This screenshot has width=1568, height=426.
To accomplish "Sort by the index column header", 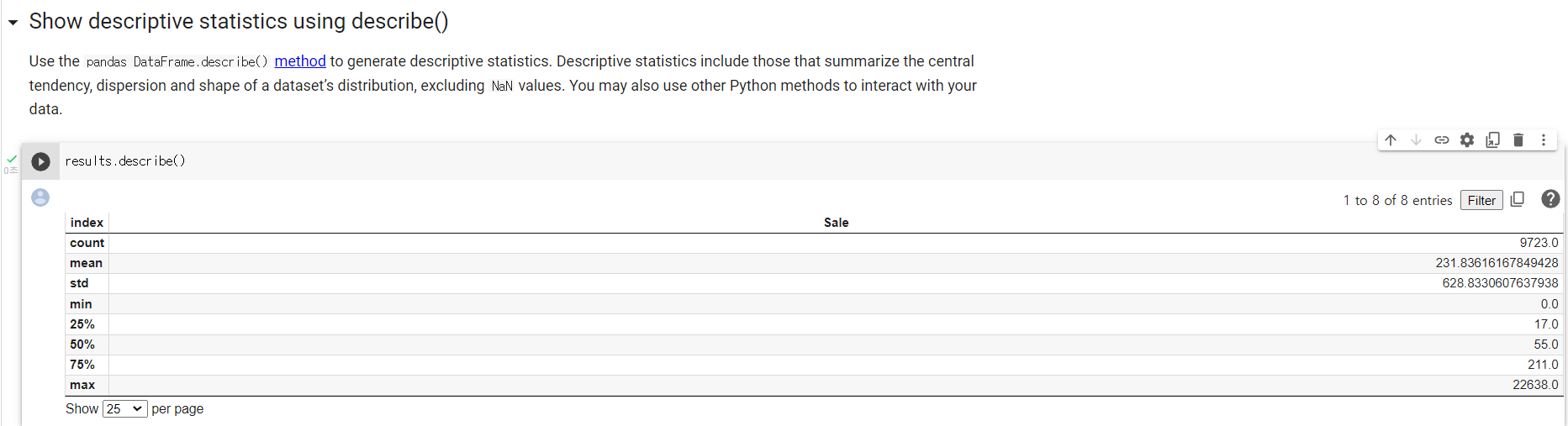I will (x=87, y=223).
